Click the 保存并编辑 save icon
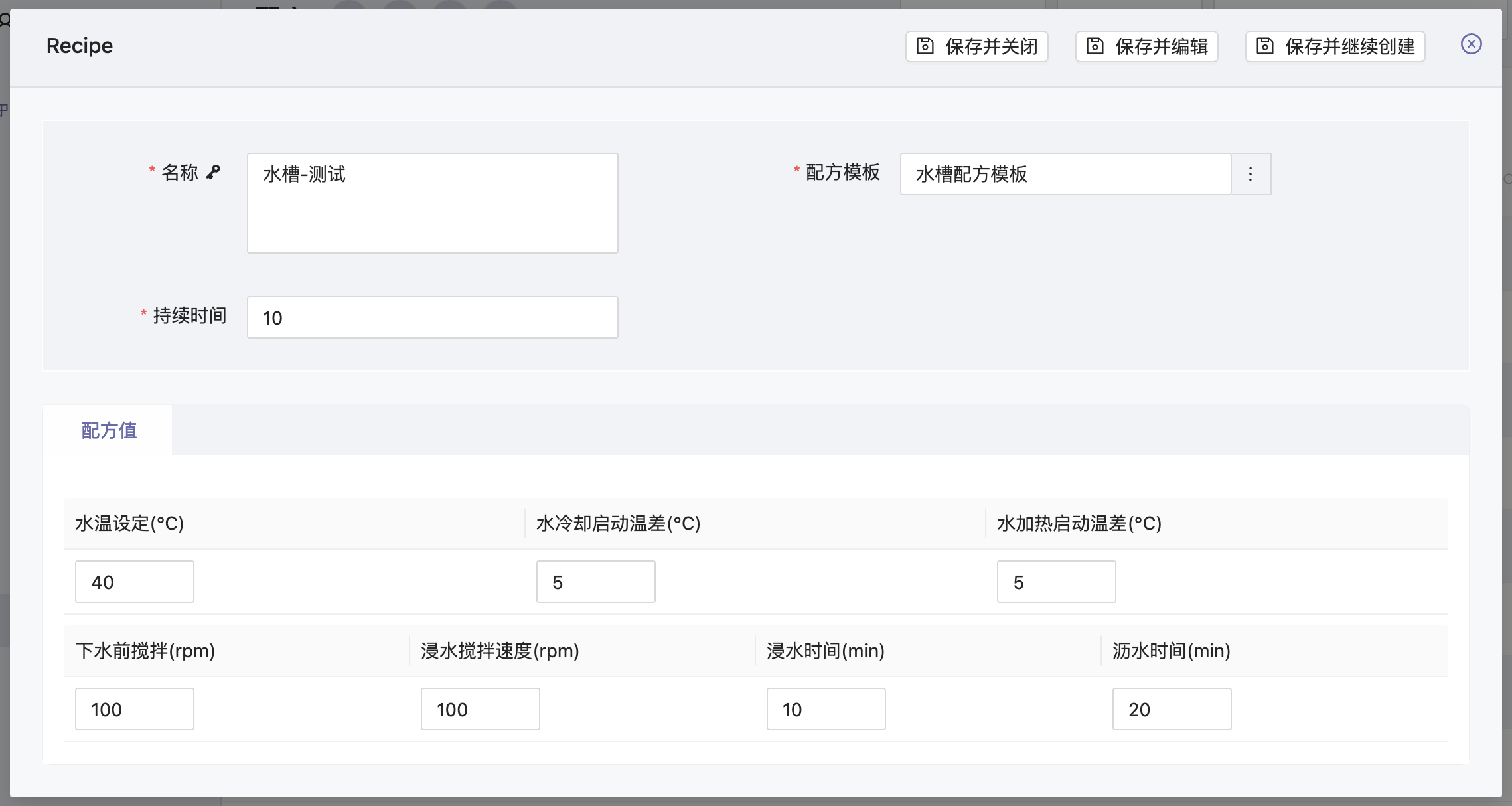Viewport: 1512px width, 806px height. pyautogui.click(x=1095, y=46)
